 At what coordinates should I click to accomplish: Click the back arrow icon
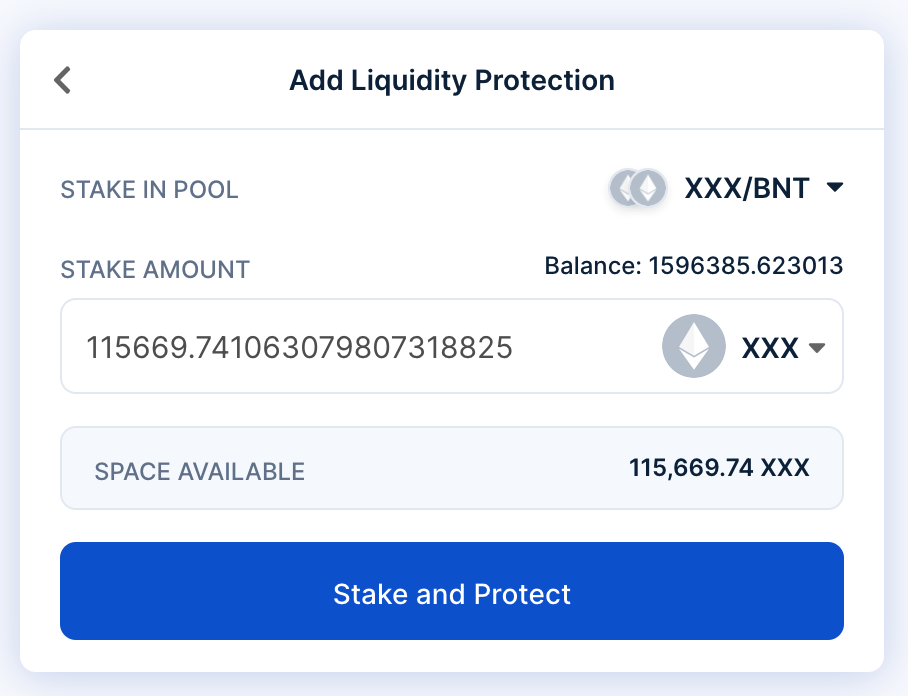tap(62, 80)
